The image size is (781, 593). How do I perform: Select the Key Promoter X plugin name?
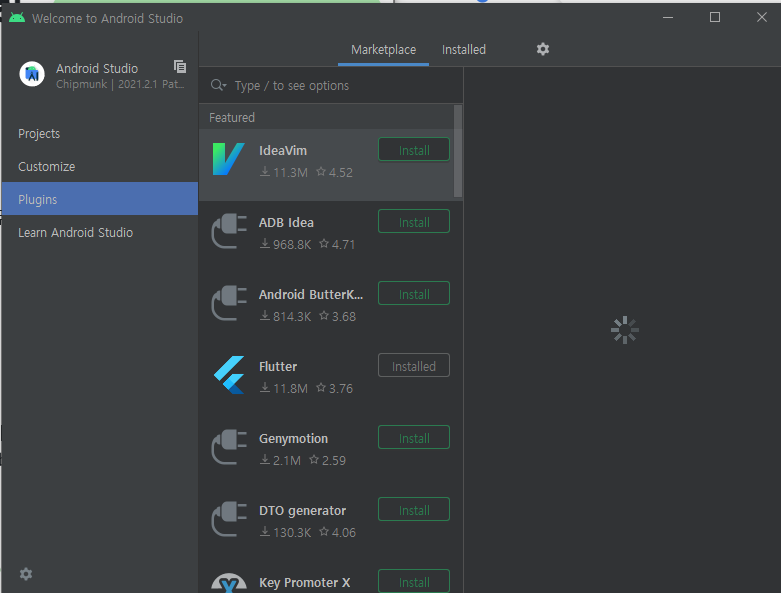[304, 583]
